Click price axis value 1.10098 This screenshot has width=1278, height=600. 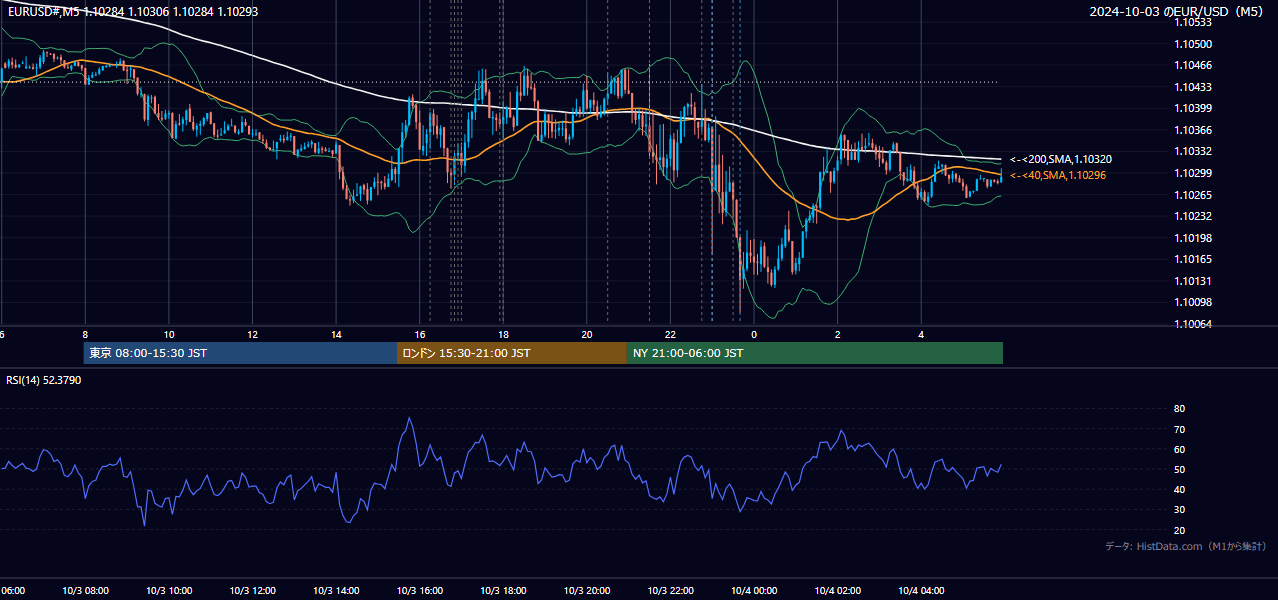click(1194, 302)
